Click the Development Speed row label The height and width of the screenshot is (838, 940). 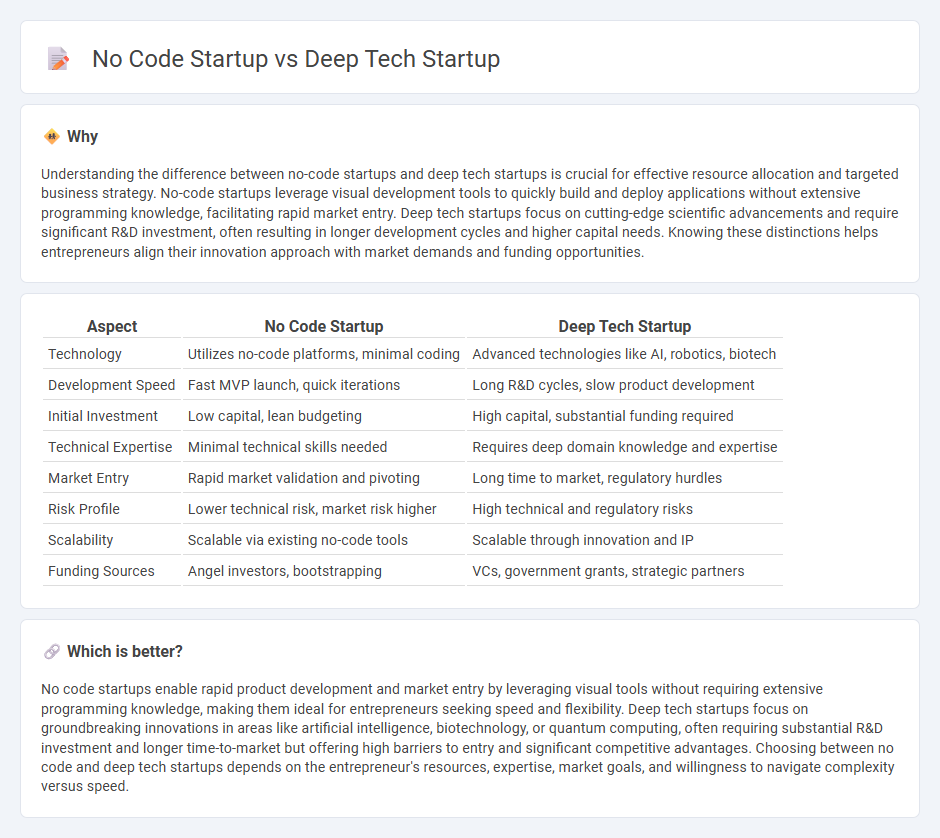click(x=112, y=385)
